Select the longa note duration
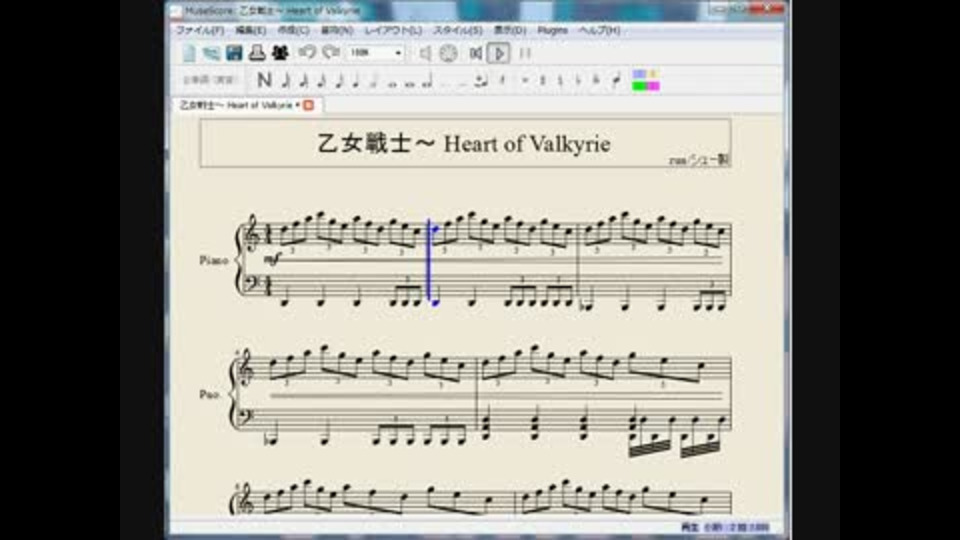 pyautogui.click(x=428, y=80)
